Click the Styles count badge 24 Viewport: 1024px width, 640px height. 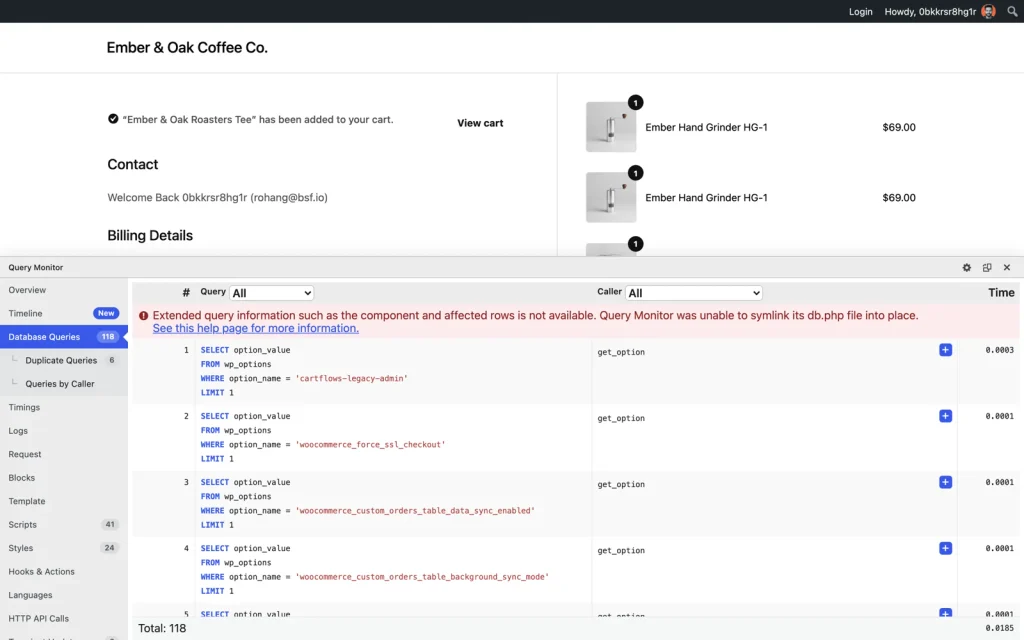coord(109,549)
